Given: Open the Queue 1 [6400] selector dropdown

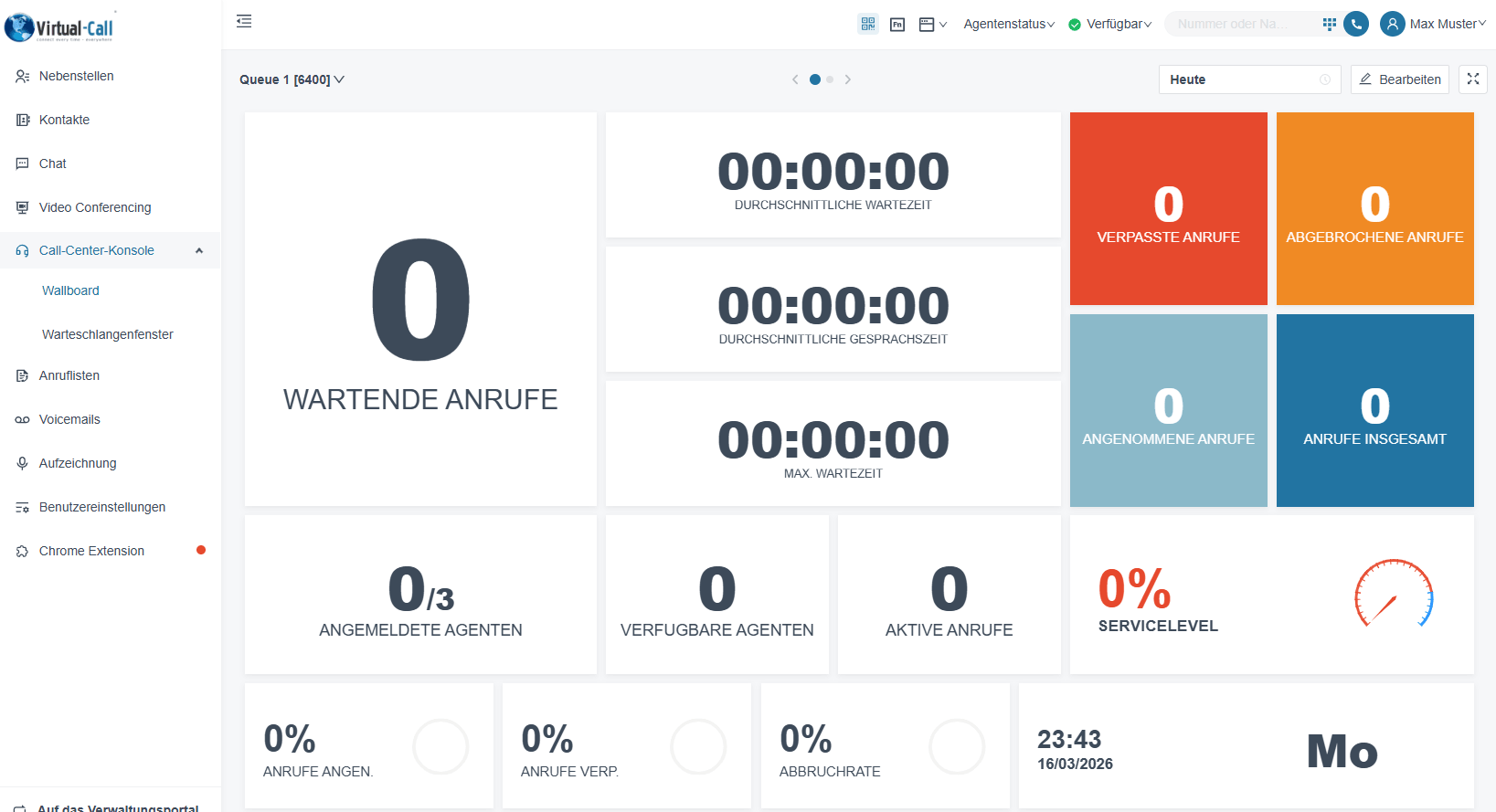Looking at the screenshot, I should pos(292,79).
